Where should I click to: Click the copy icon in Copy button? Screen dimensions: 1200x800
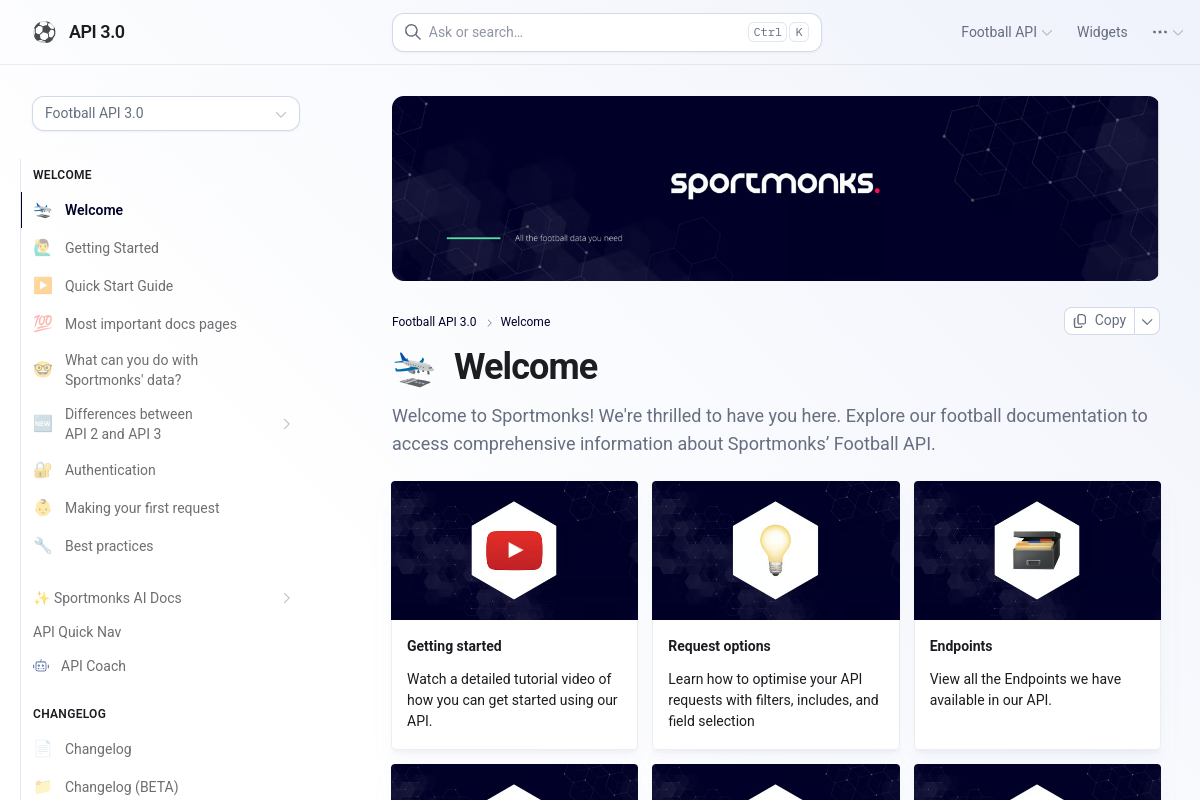click(x=1080, y=321)
